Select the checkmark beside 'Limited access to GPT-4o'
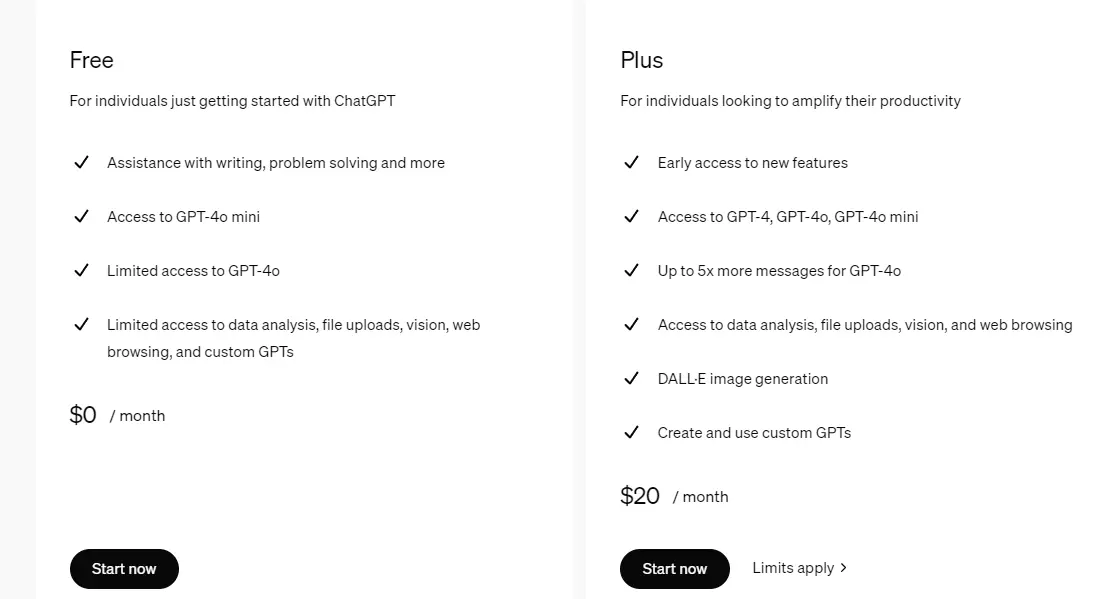This screenshot has height=599, width=1097. click(x=82, y=270)
